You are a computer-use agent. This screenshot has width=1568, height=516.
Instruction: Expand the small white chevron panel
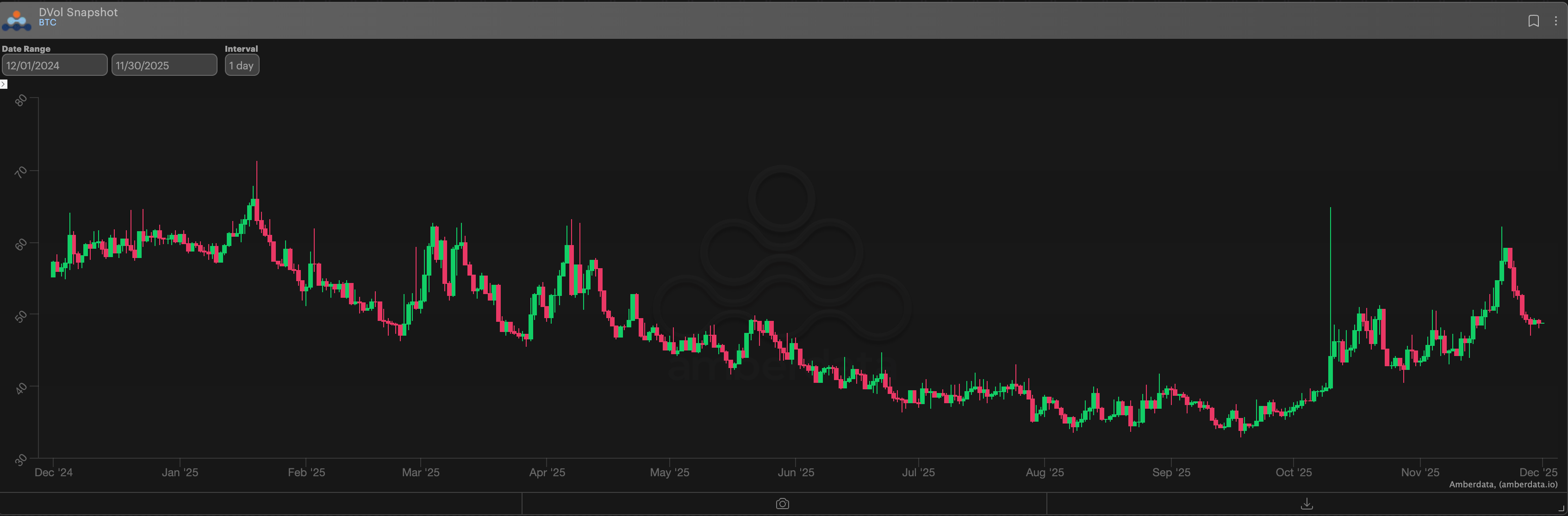tap(4, 85)
